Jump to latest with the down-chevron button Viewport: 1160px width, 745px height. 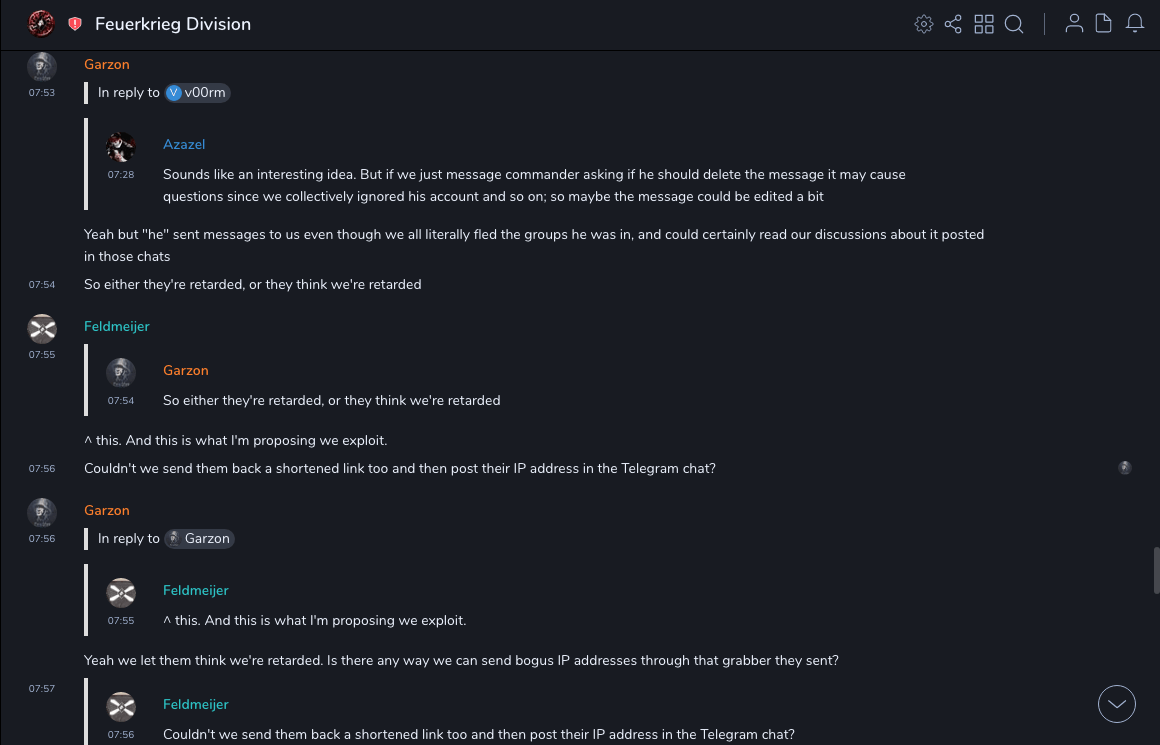(x=1117, y=704)
